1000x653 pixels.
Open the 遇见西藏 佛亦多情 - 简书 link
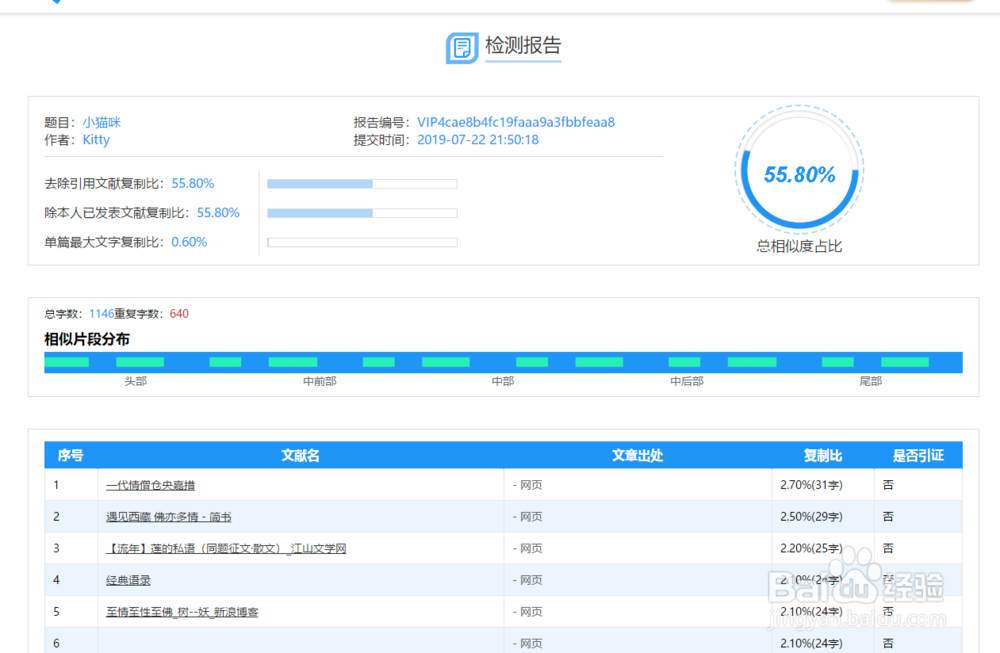[168, 517]
